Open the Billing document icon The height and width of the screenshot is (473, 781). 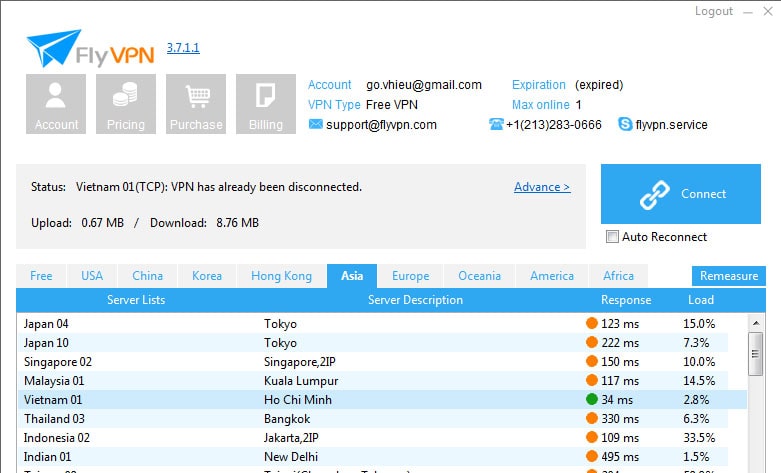tap(265, 104)
